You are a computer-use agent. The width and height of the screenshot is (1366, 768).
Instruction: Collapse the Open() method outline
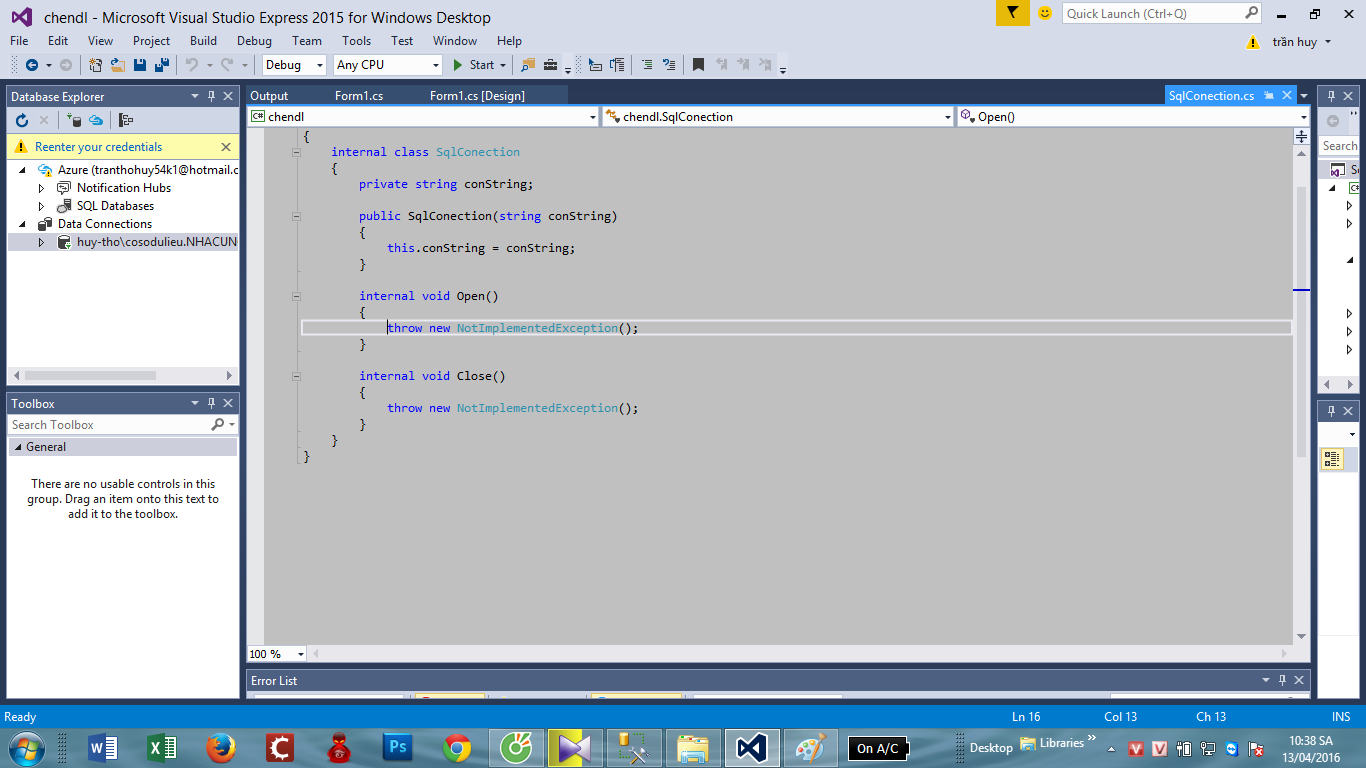tap(296, 296)
